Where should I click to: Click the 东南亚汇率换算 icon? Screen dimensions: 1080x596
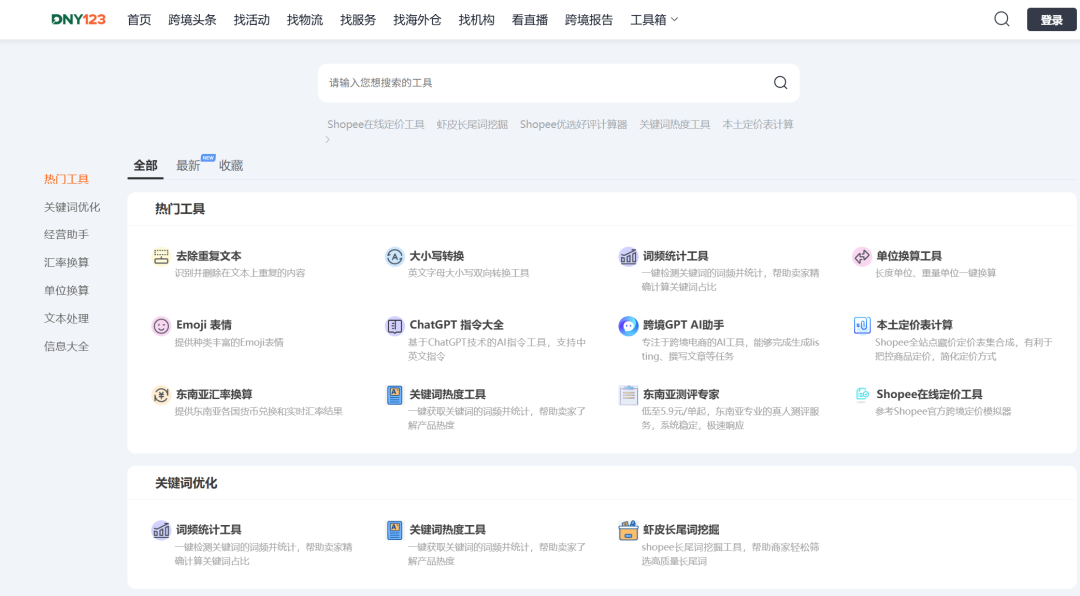pyautogui.click(x=161, y=394)
